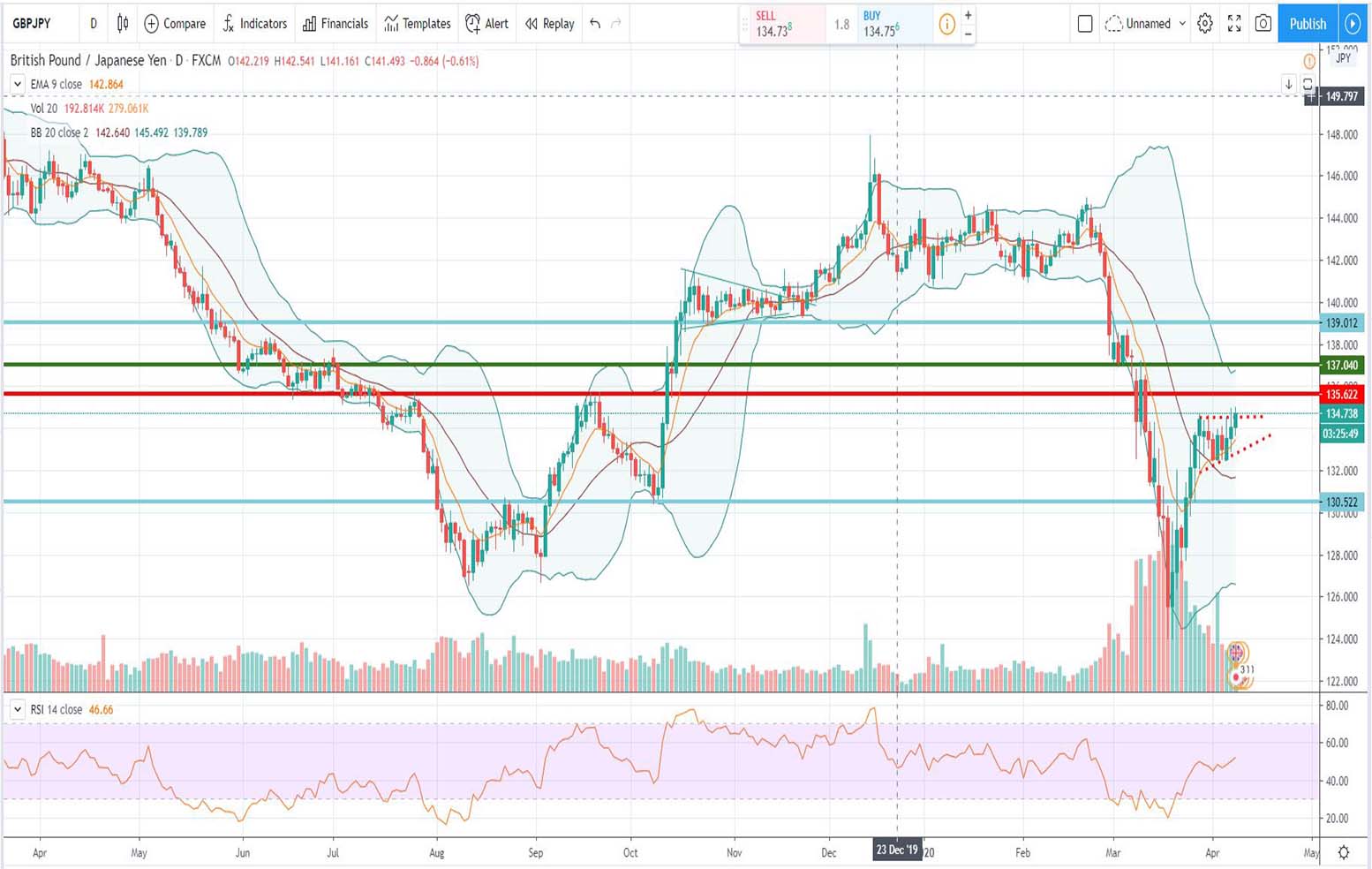Toggle the info icon in the order panel
This screenshot has height=869, width=1372.
point(946,24)
